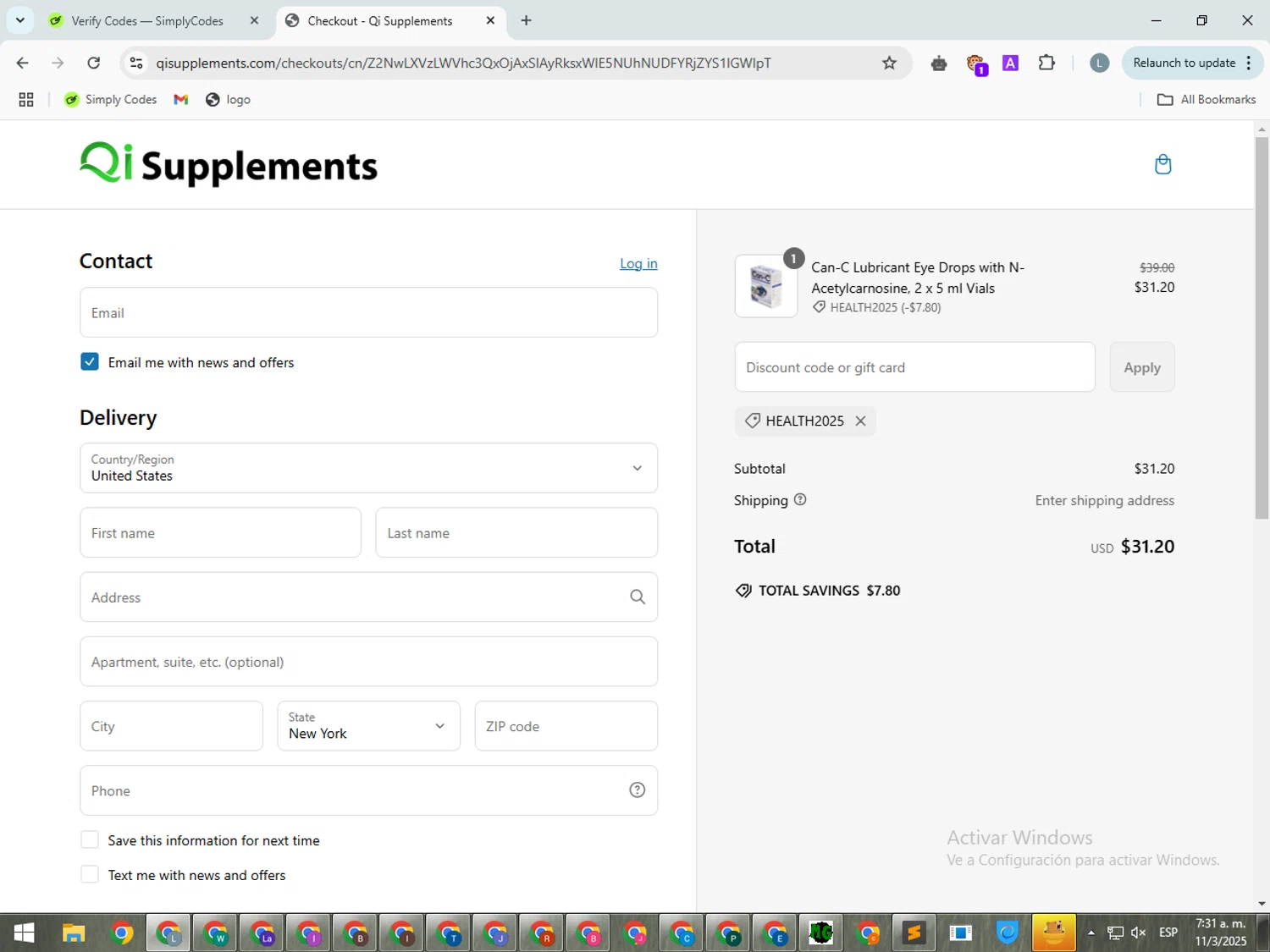
Task: Expand the Country/Region dropdown
Action: [x=368, y=468]
